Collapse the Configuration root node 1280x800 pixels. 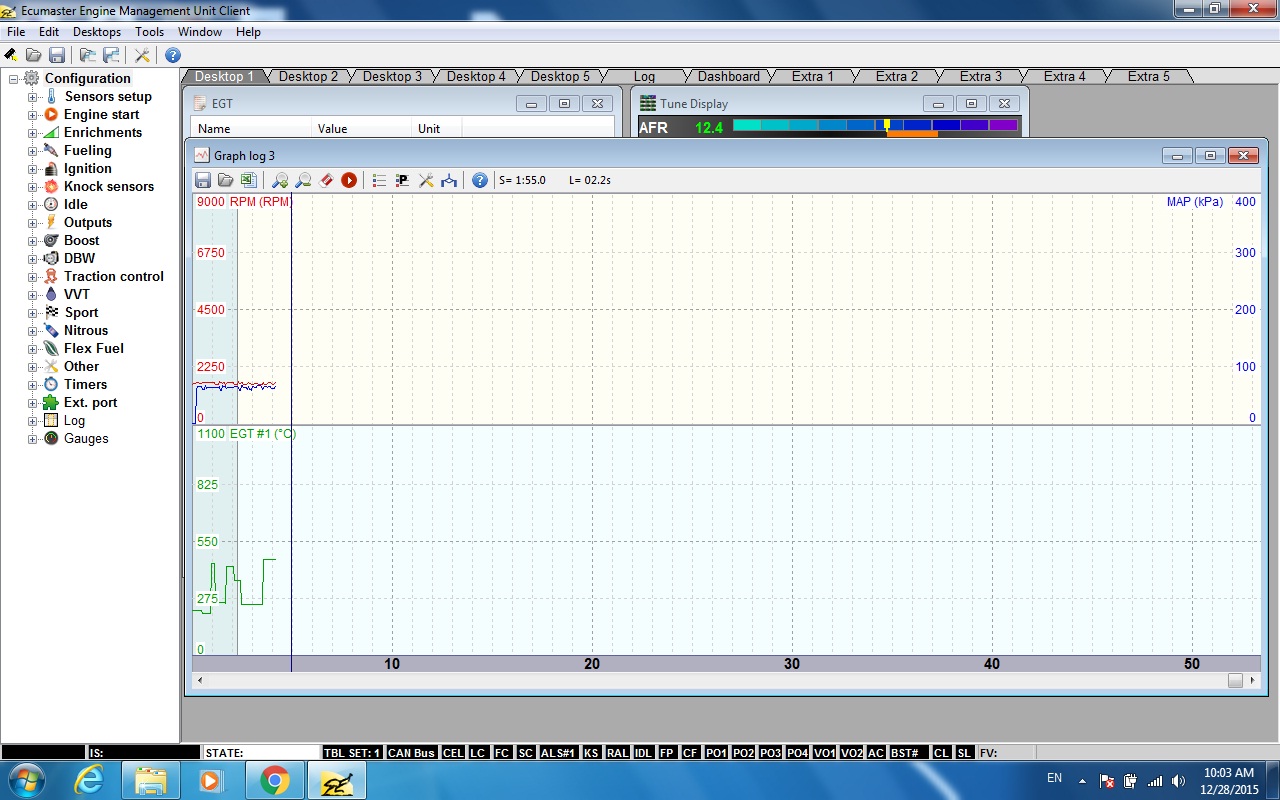14,79
